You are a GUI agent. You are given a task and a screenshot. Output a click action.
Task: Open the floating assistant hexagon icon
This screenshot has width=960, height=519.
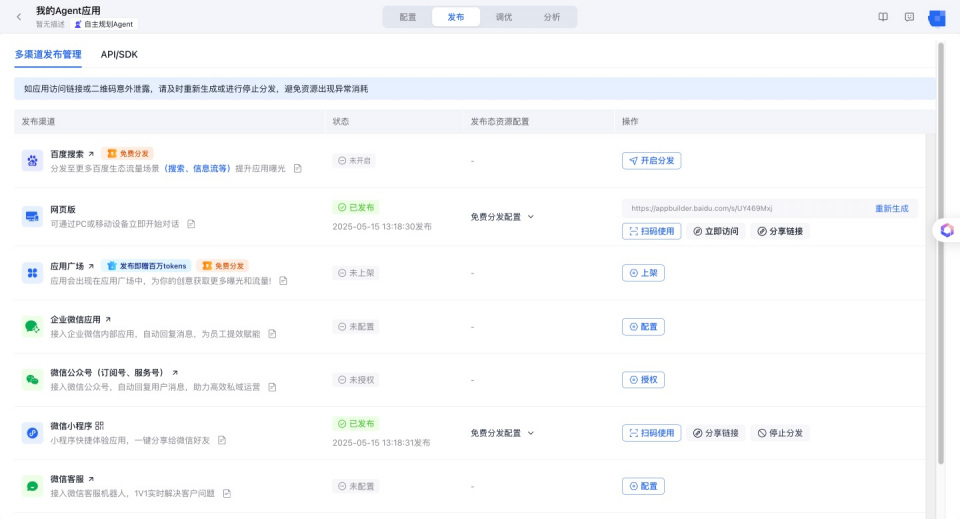point(947,230)
